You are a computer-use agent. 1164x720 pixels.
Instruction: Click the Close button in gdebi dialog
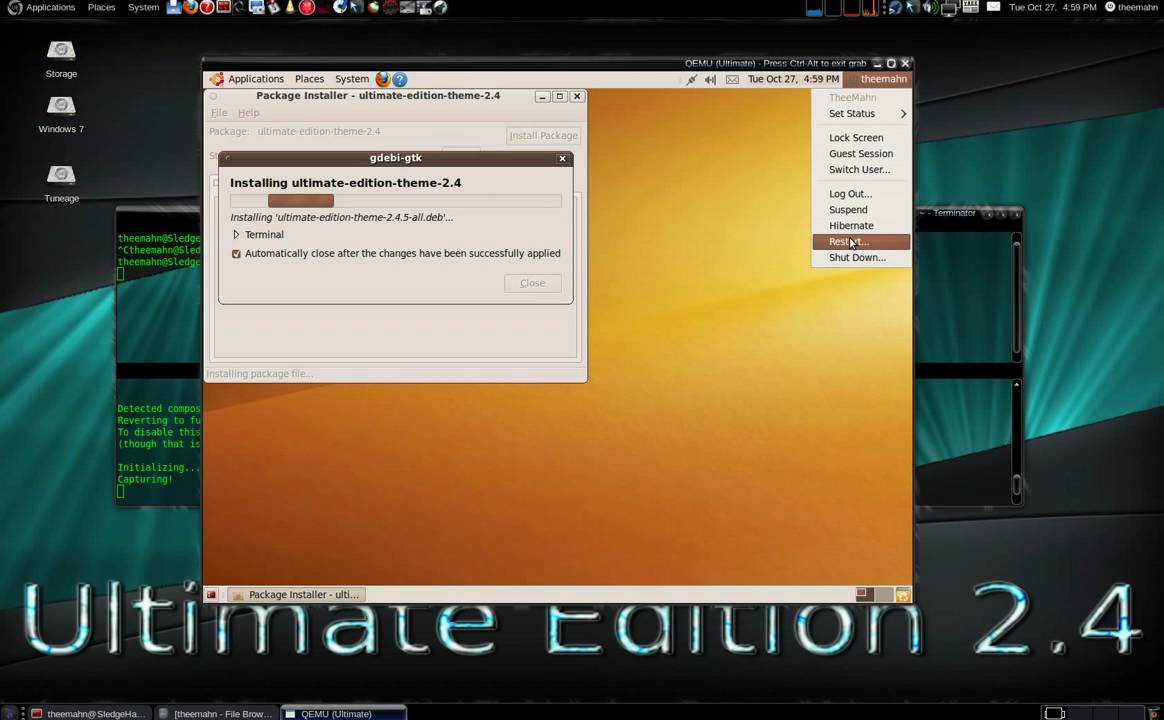click(x=532, y=284)
